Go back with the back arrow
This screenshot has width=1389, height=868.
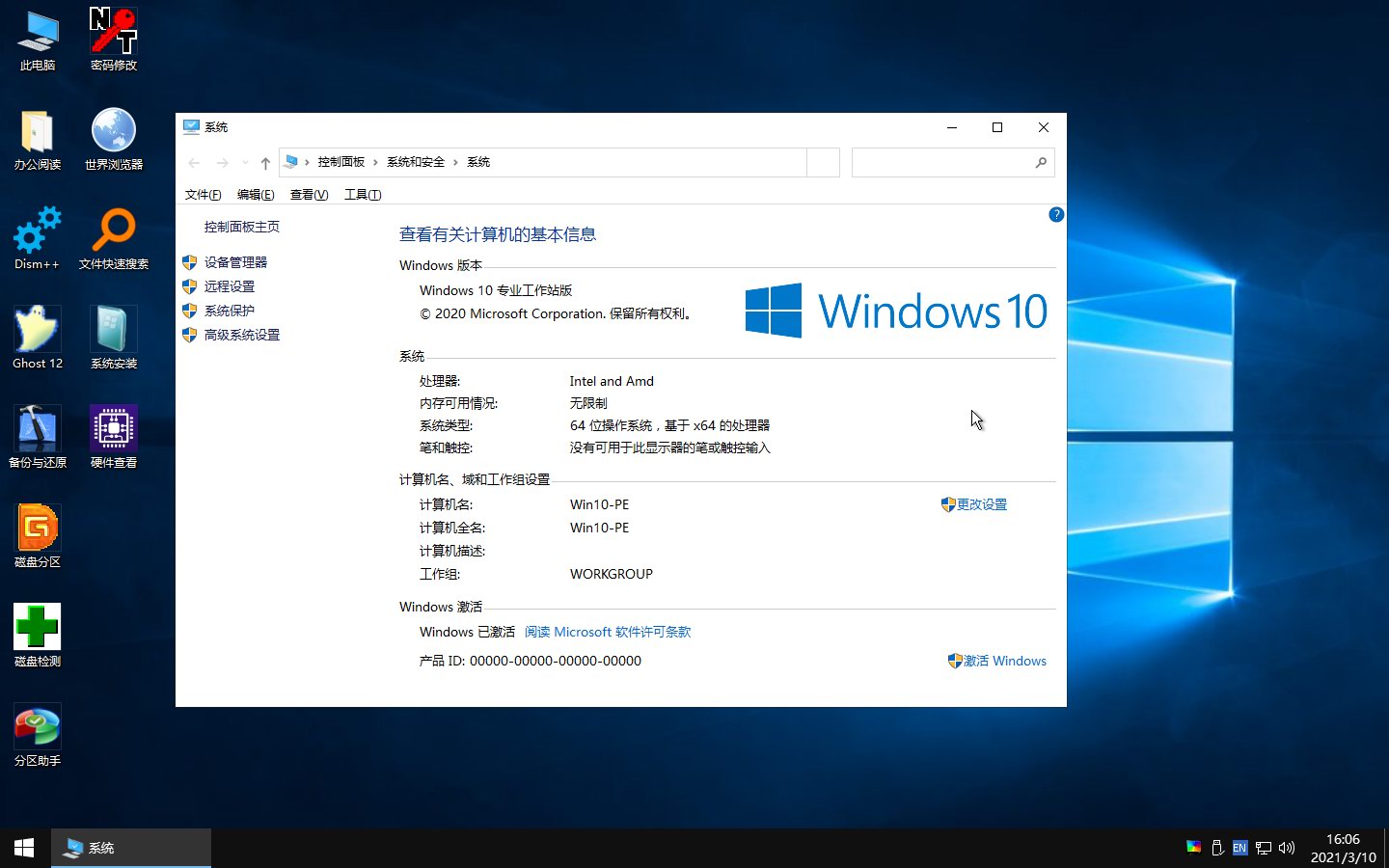(194, 163)
